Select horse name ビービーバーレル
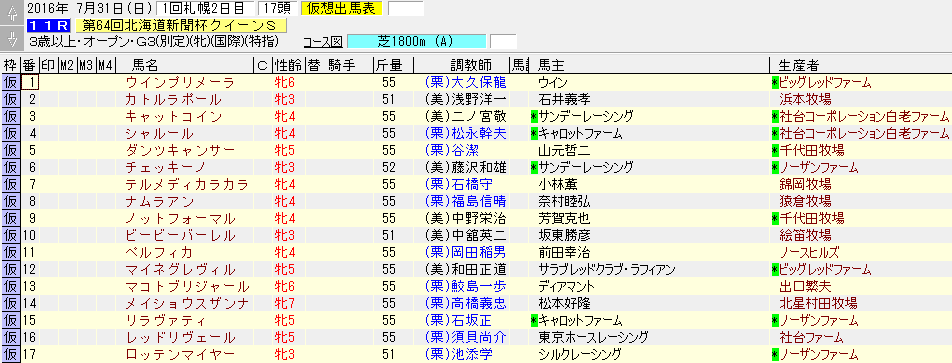 click(180, 236)
